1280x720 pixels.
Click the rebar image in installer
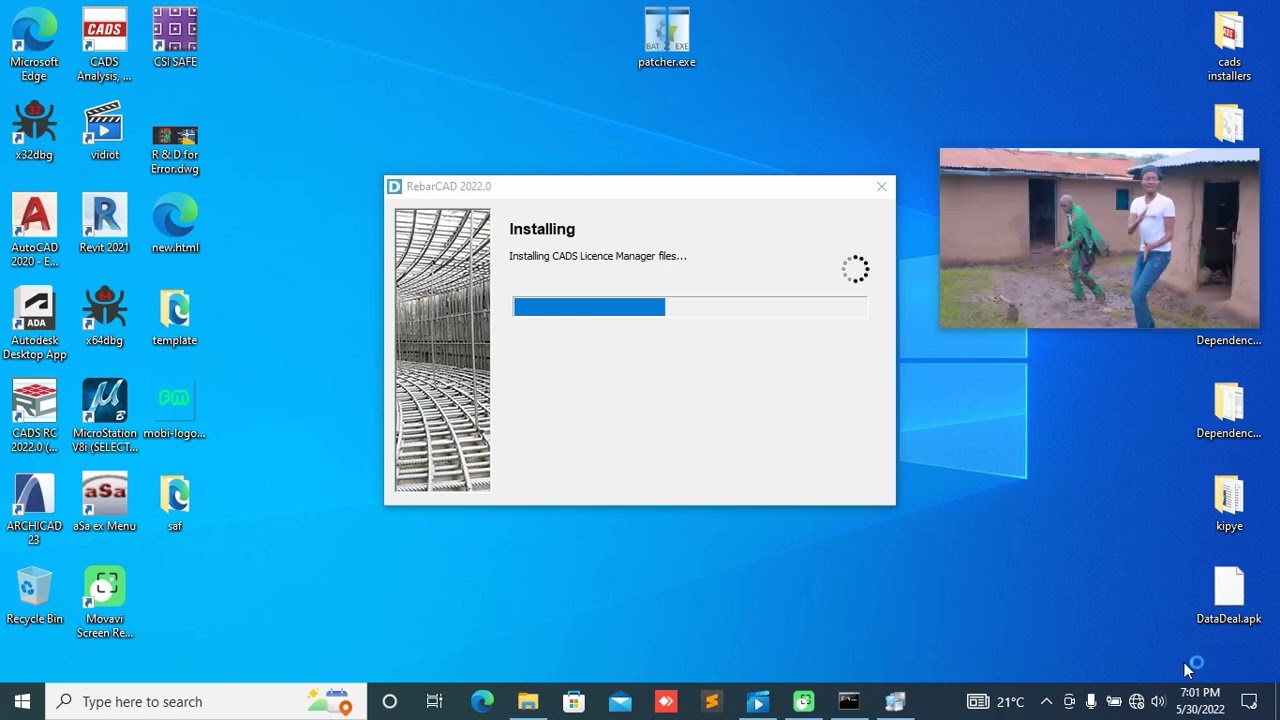442,350
